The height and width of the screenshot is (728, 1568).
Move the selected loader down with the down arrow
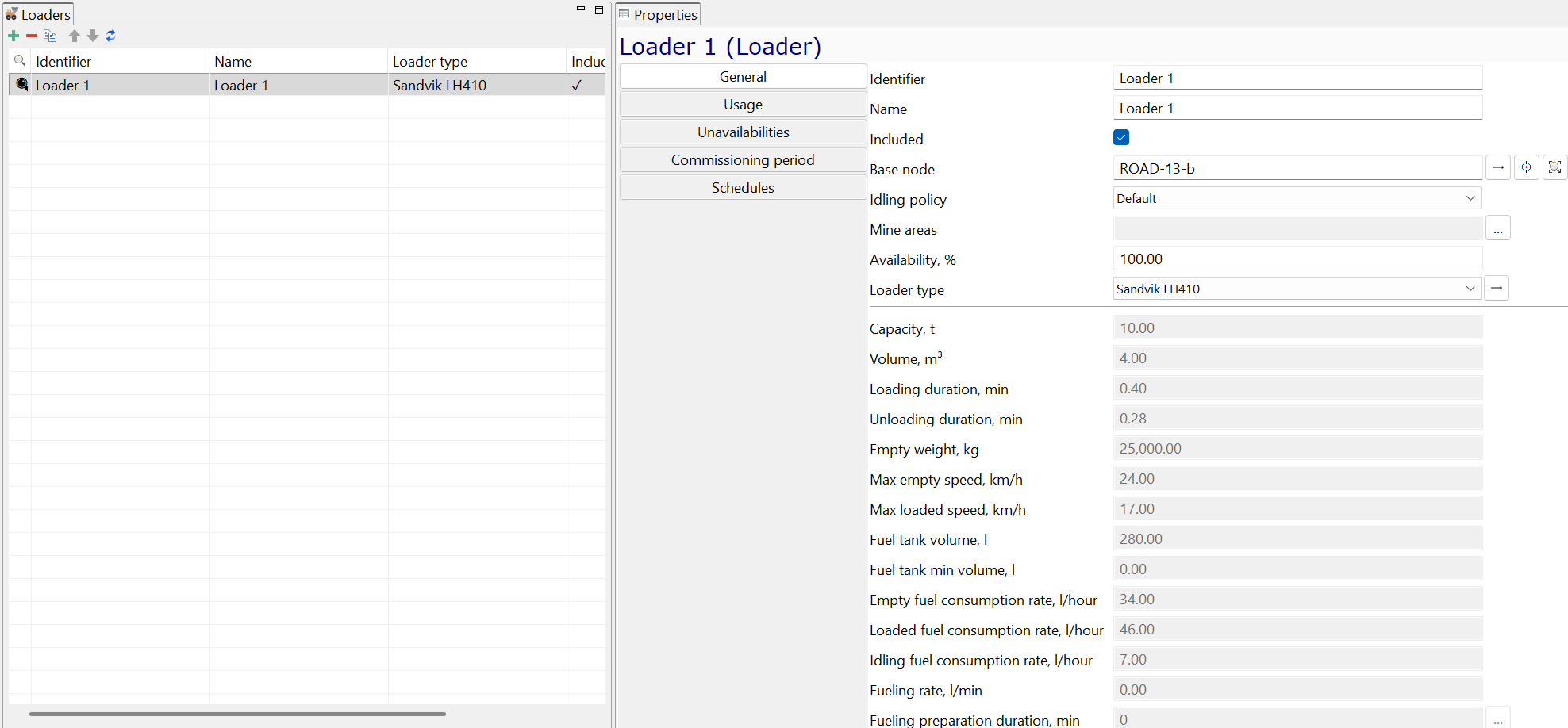click(93, 36)
